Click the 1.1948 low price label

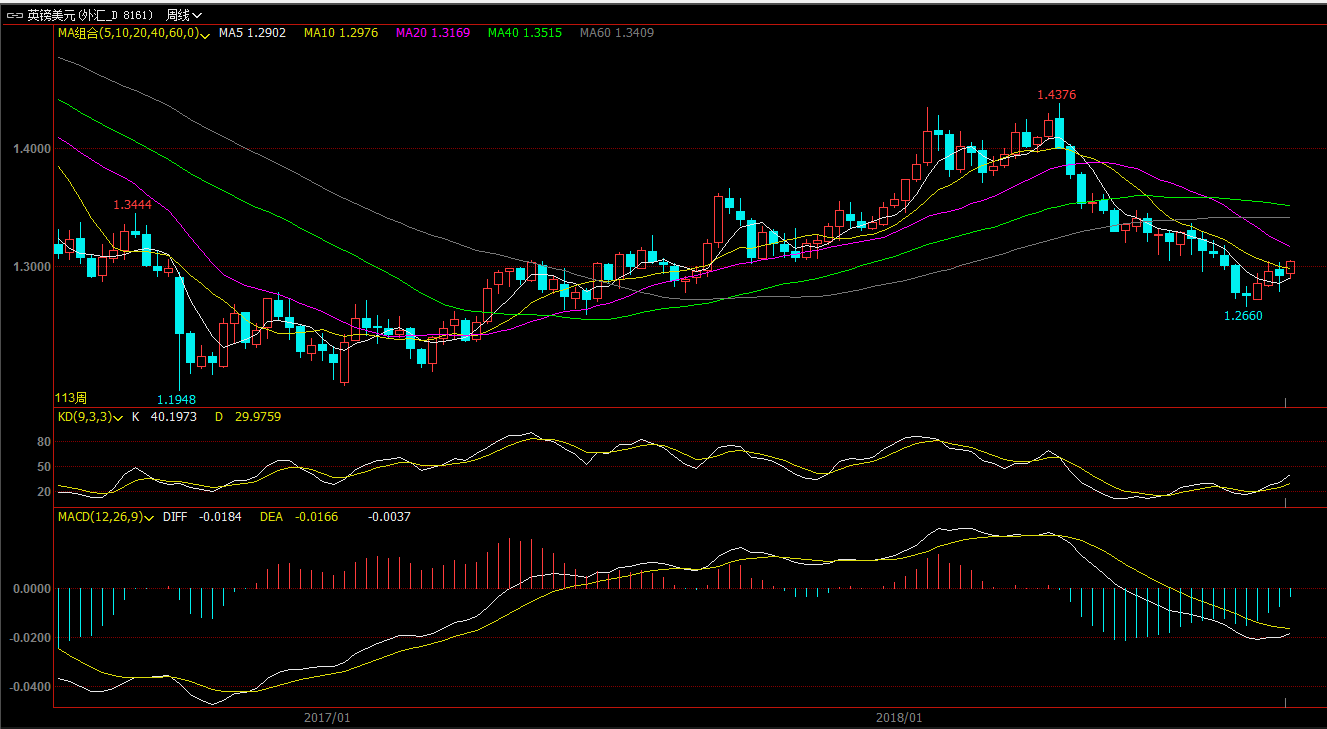click(176, 399)
